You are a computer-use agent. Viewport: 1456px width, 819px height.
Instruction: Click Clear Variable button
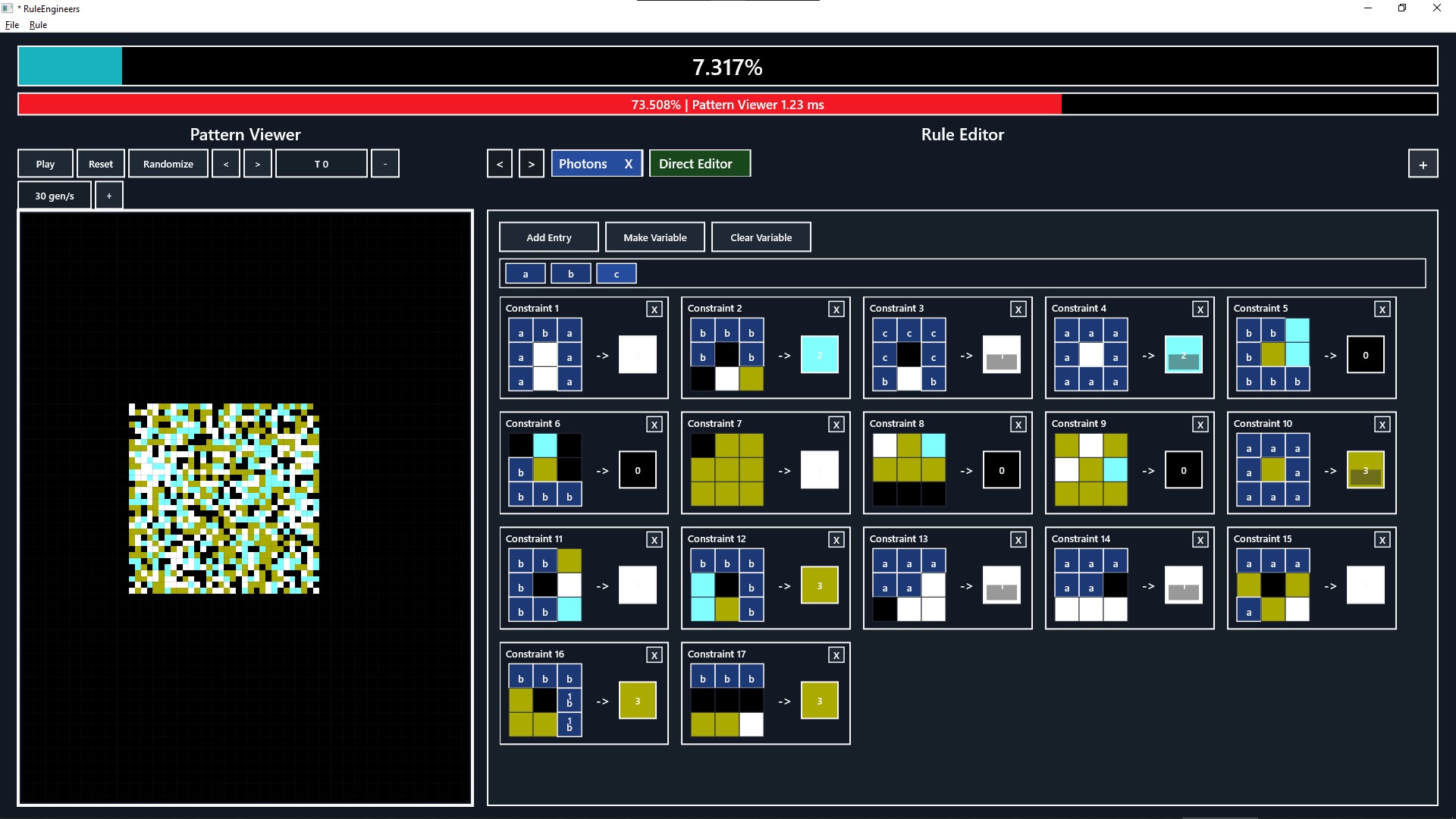pos(761,237)
